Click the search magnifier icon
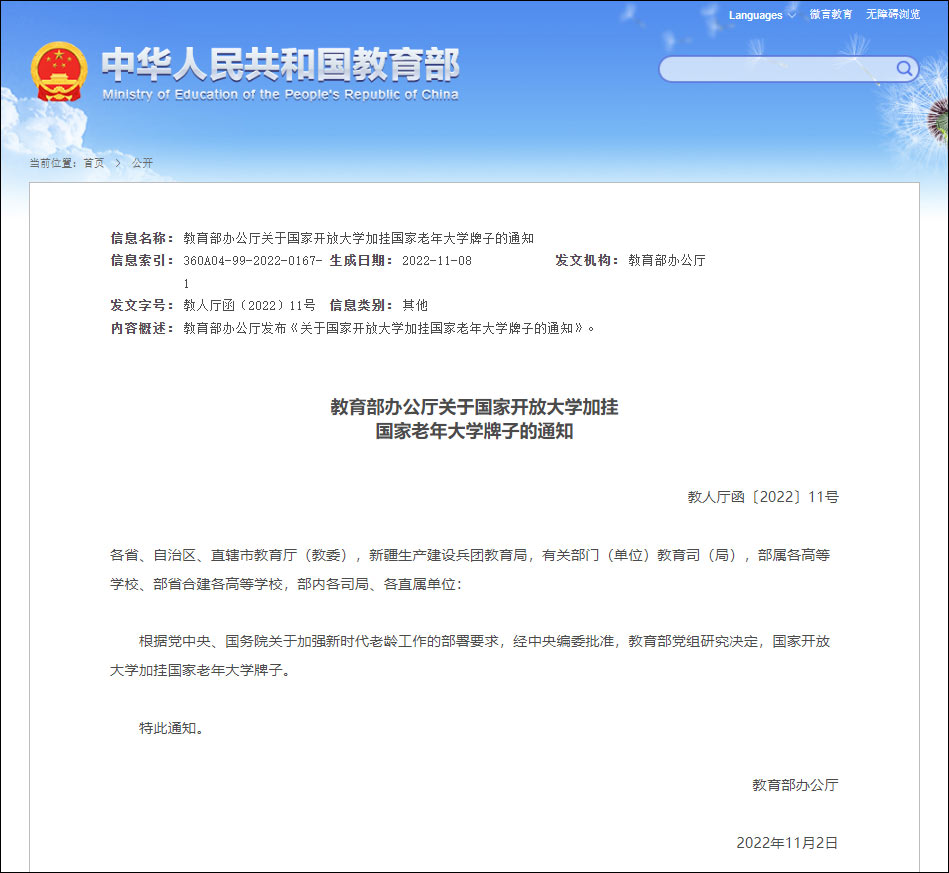The image size is (949, 873). [x=904, y=68]
